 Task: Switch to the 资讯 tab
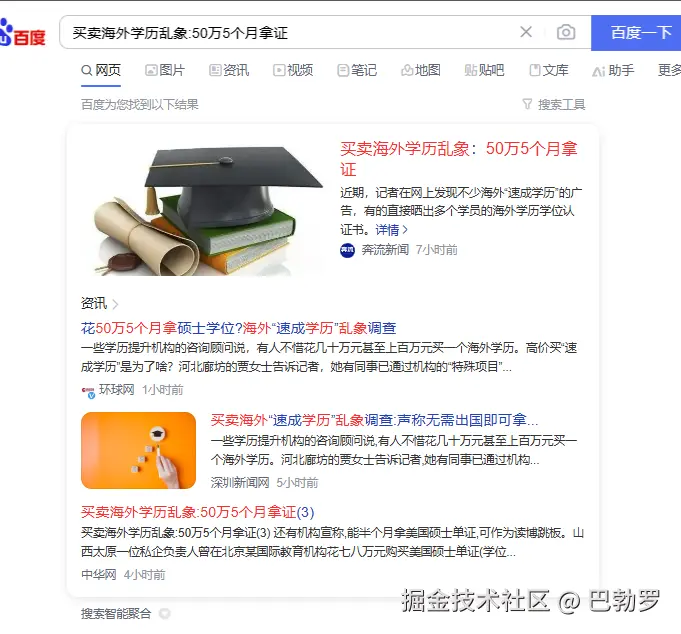click(229, 70)
